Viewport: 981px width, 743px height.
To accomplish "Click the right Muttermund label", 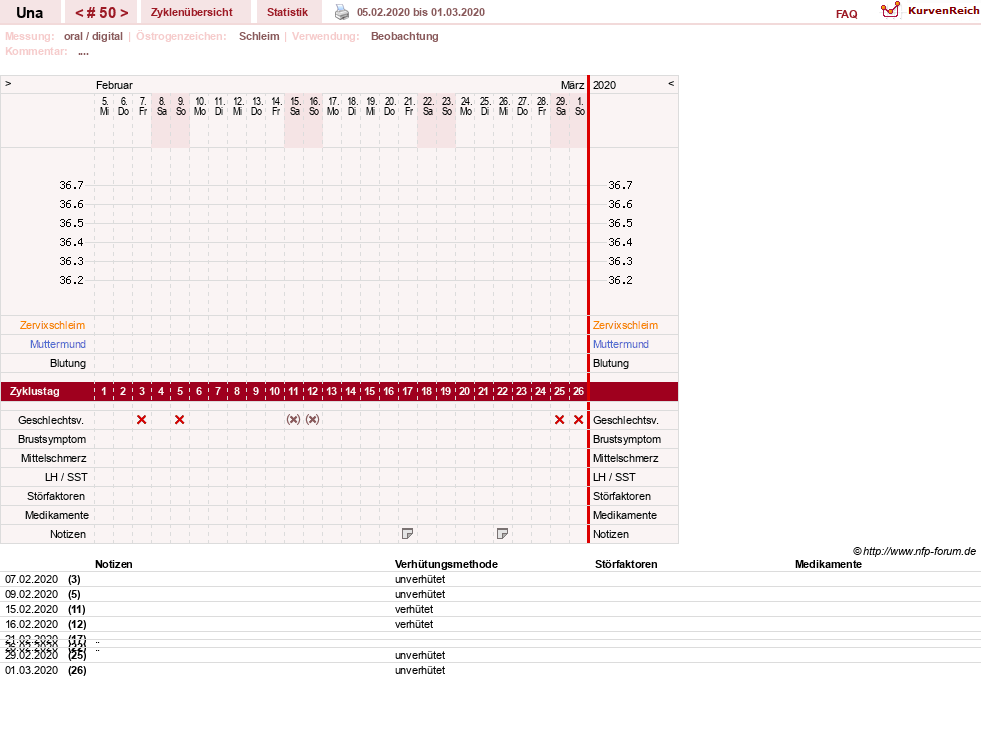I will [x=621, y=344].
